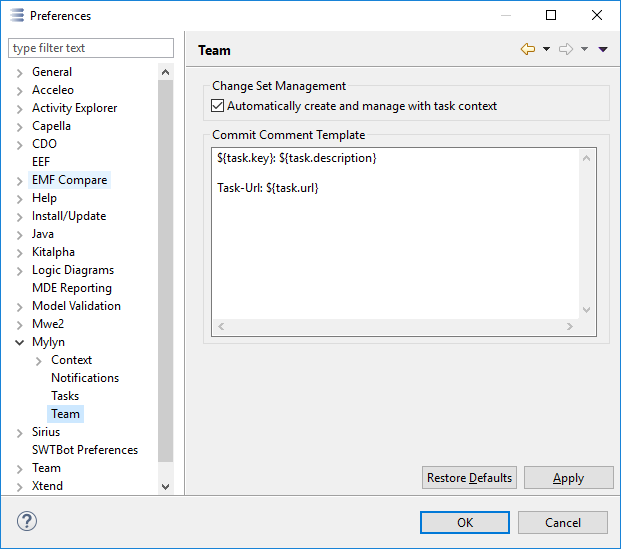Select the EMF Compare tree item

click(x=69, y=180)
